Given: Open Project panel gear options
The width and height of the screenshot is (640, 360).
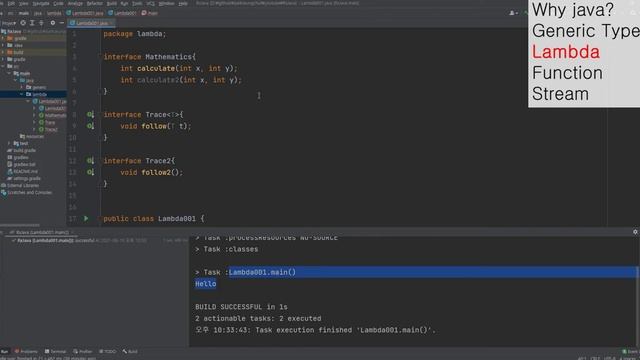Looking at the screenshot, I should click(53, 23).
